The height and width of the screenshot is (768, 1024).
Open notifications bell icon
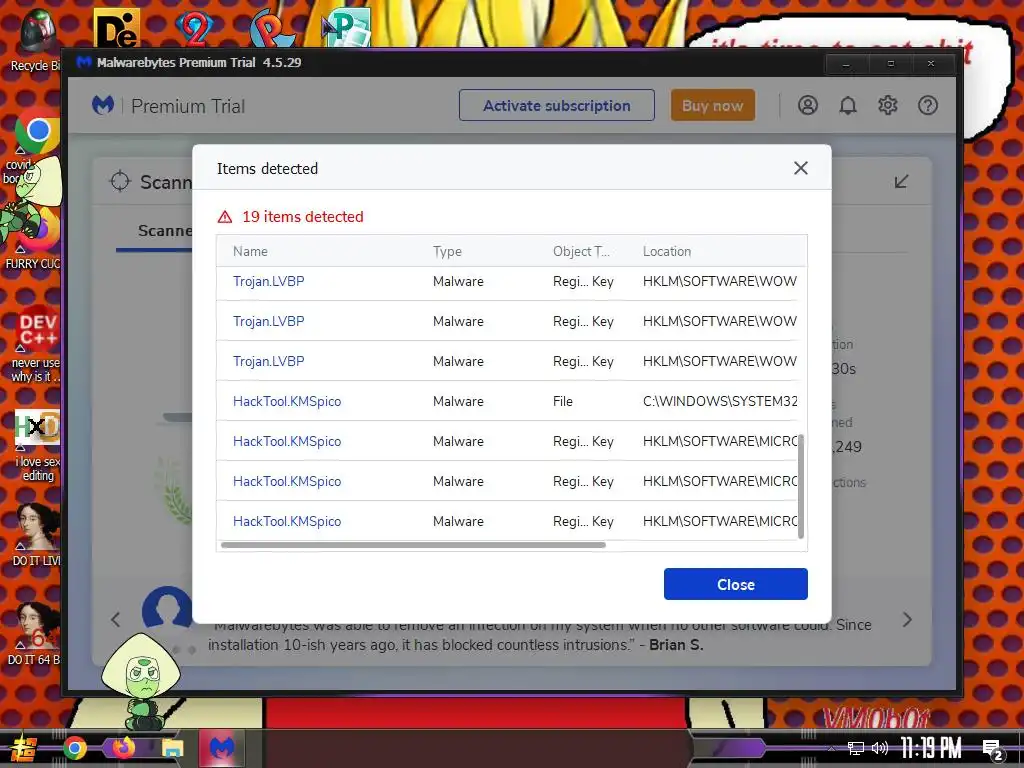point(848,106)
